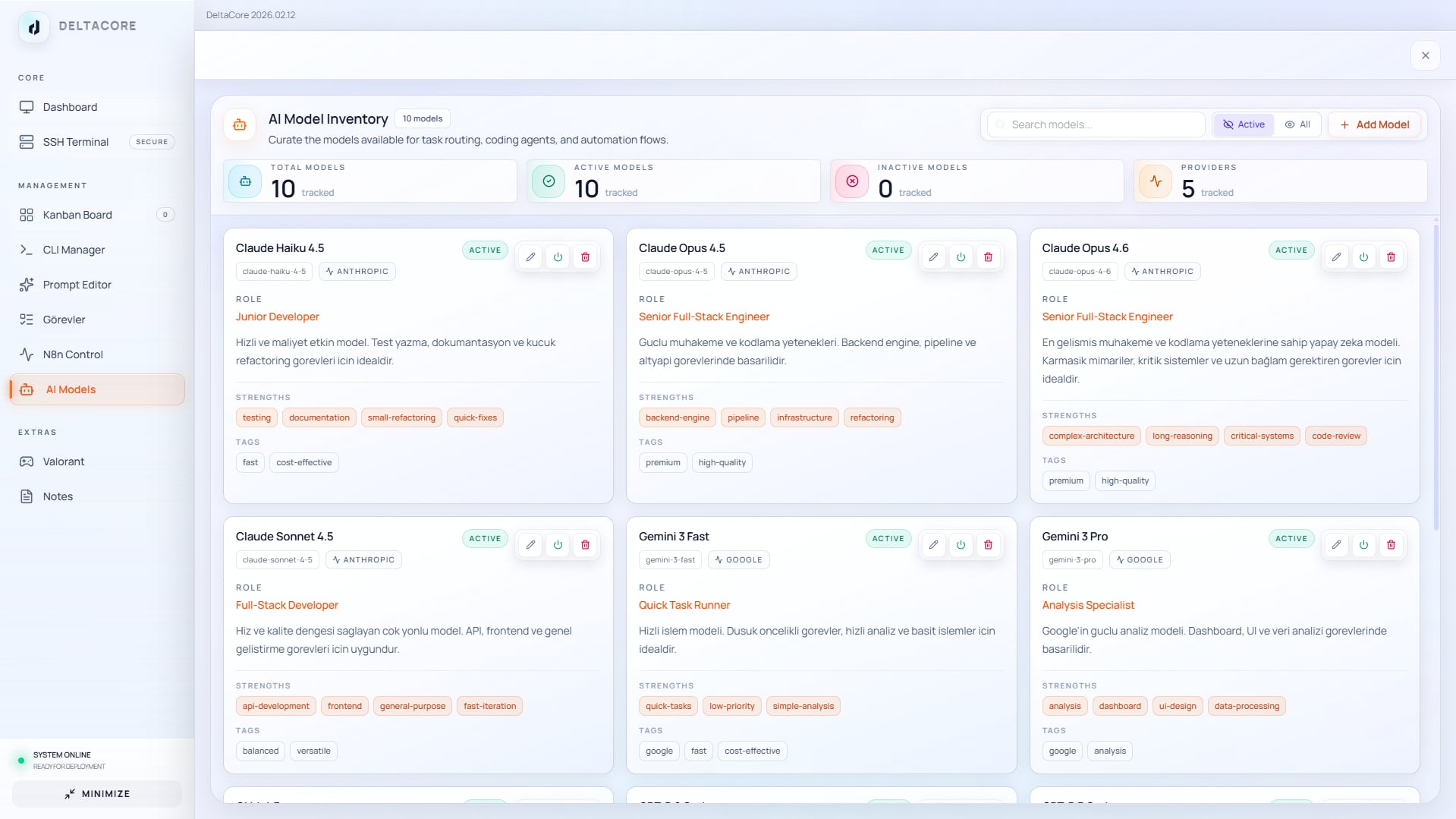1456x819 pixels.
Task: Open Dashboard in sidebar
Action: tap(97, 107)
